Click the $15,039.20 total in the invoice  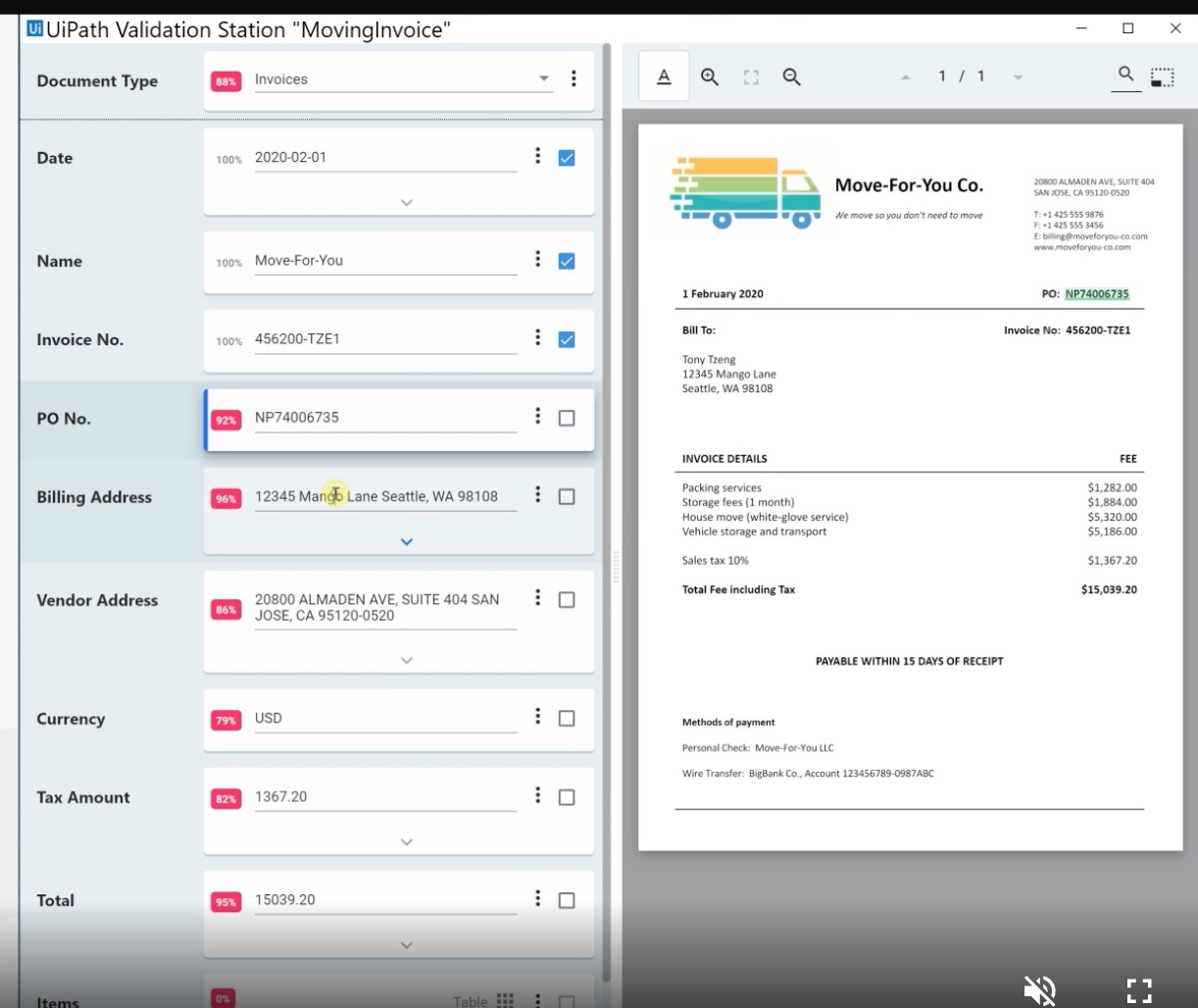(1109, 589)
